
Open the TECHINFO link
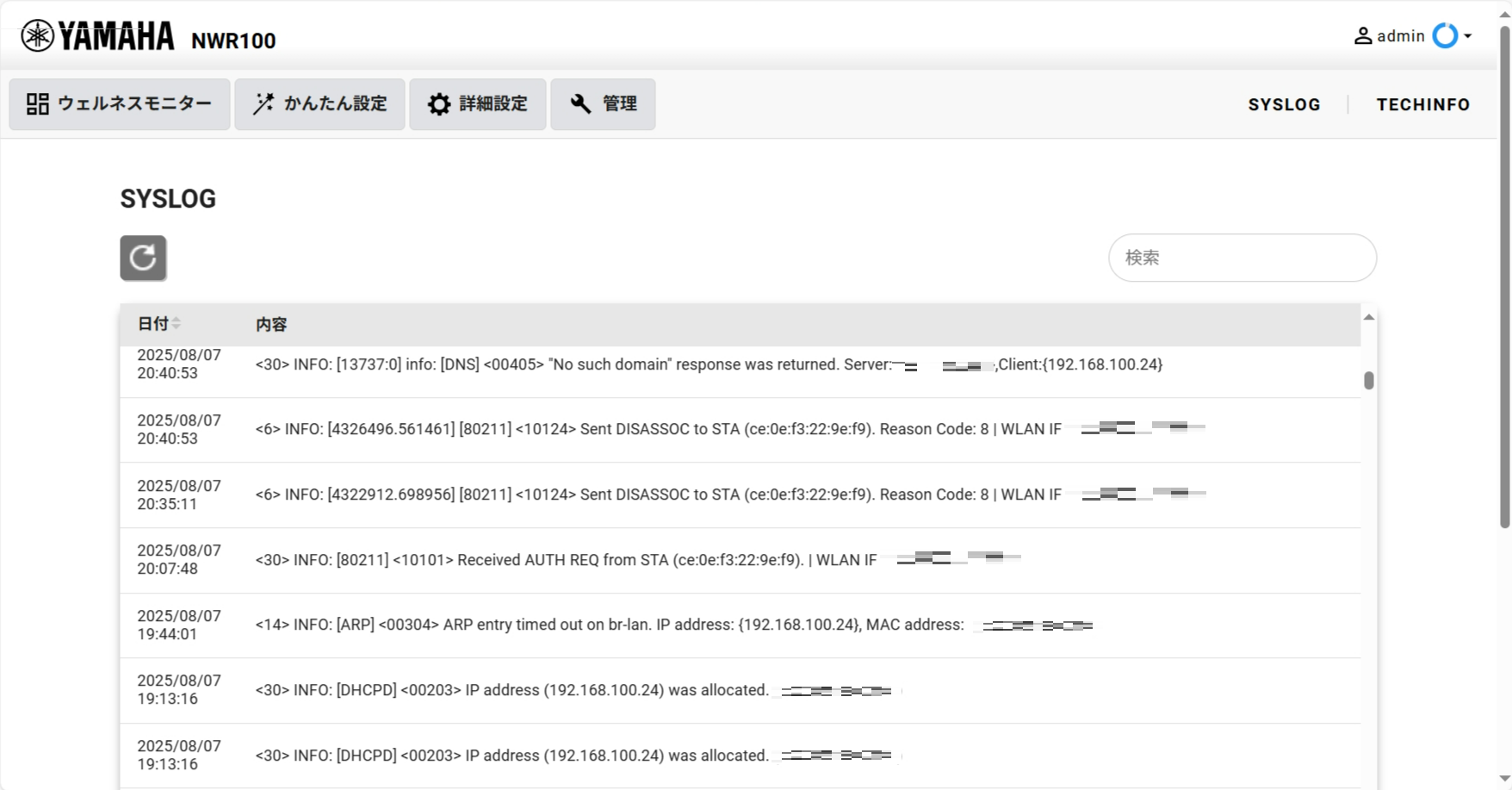point(1422,104)
